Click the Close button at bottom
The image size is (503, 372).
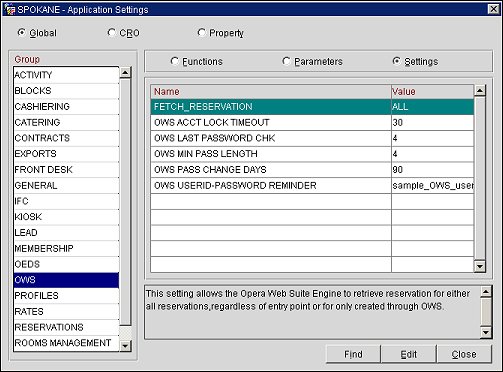coord(464,354)
